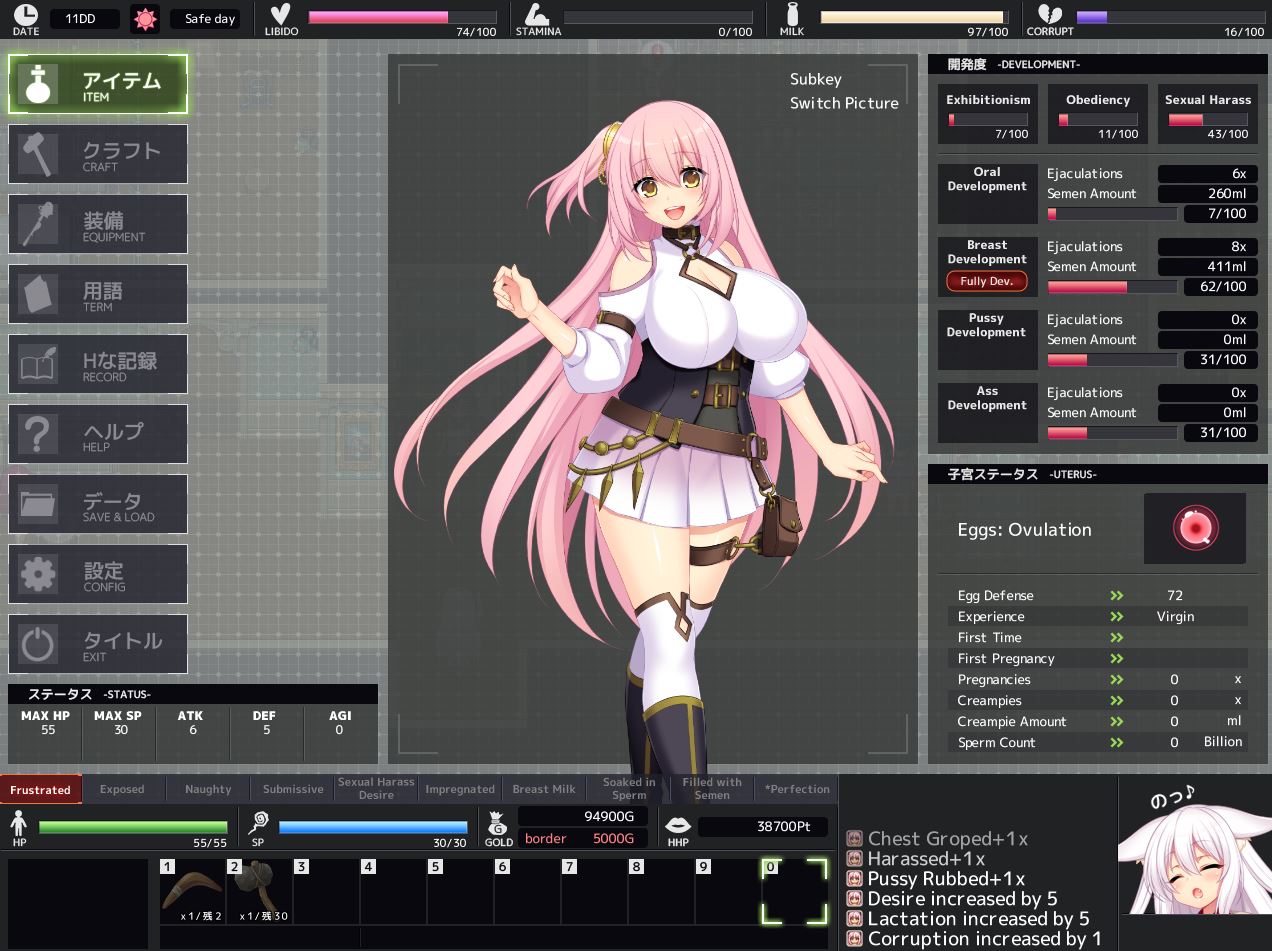
Task: Open Equipment via the staff icon
Action: (x=38, y=224)
